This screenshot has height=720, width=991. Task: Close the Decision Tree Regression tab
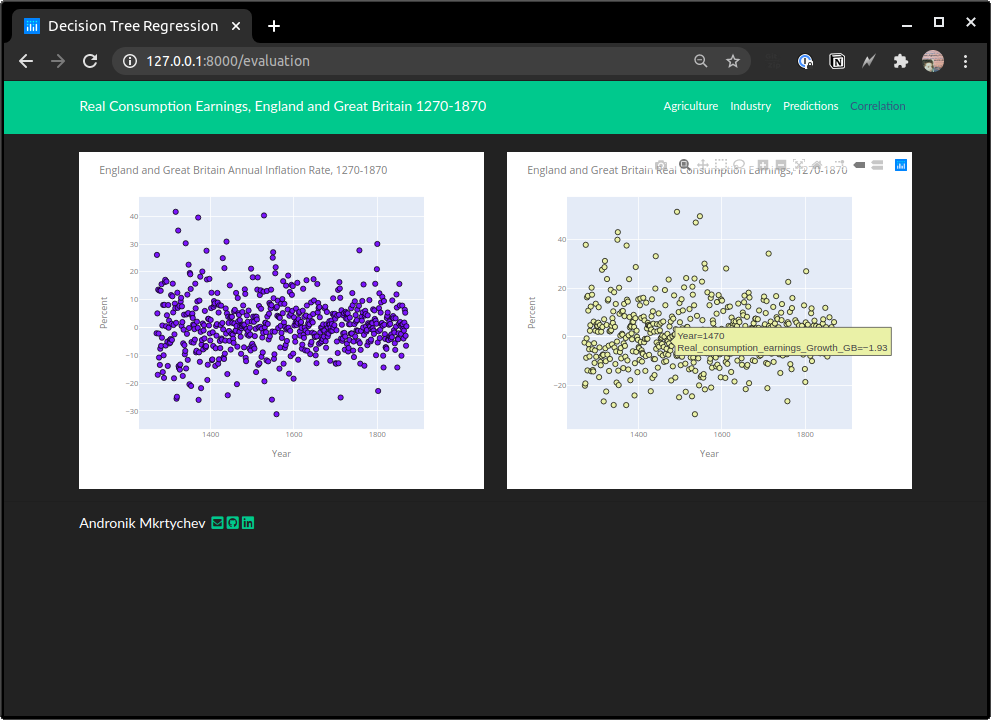(x=236, y=26)
